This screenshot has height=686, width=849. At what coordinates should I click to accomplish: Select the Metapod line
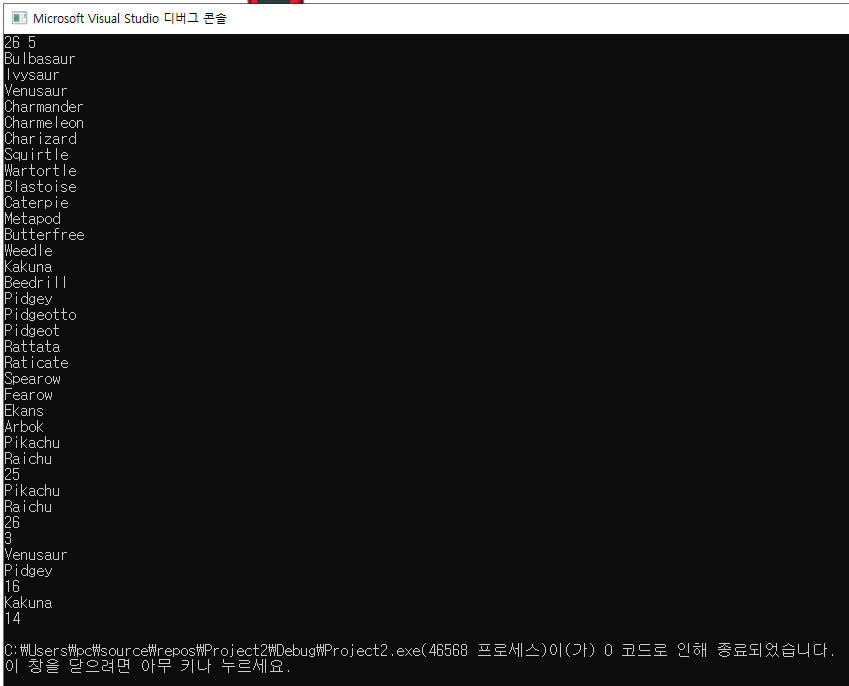pos(32,219)
